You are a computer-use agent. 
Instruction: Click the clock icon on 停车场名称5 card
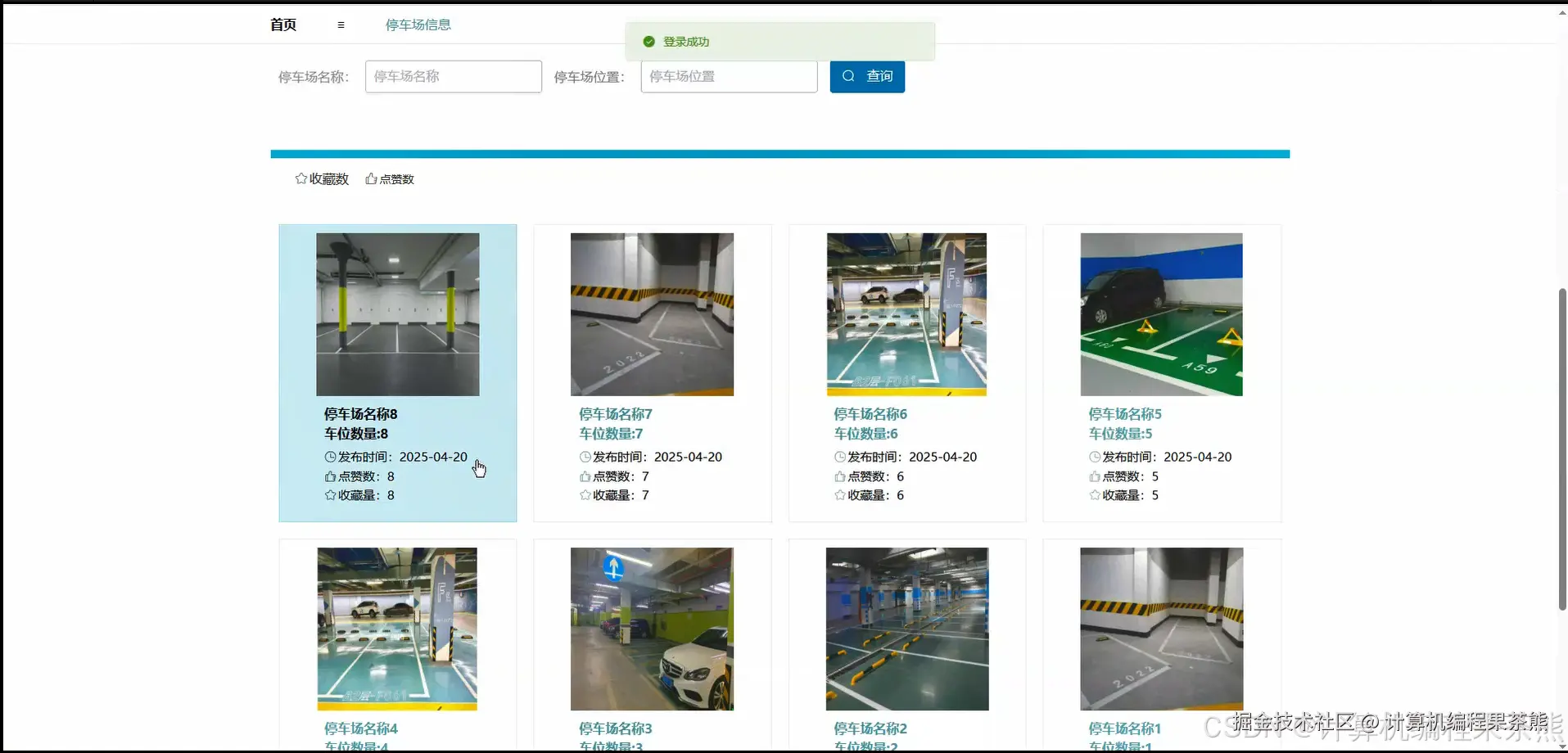1095,457
